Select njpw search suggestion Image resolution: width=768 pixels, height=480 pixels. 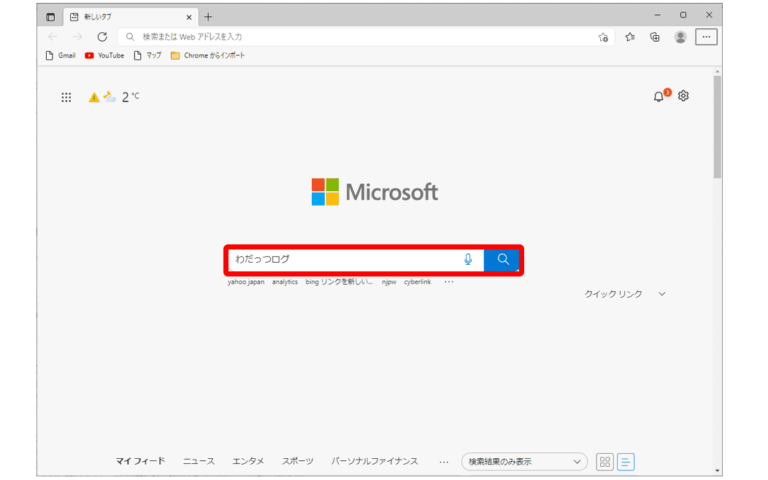[389, 282]
